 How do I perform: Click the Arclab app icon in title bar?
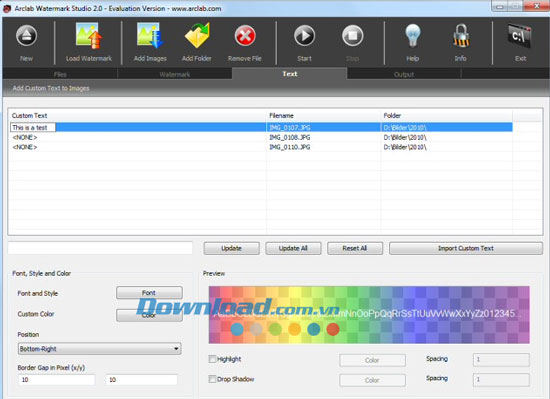tap(7, 8)
